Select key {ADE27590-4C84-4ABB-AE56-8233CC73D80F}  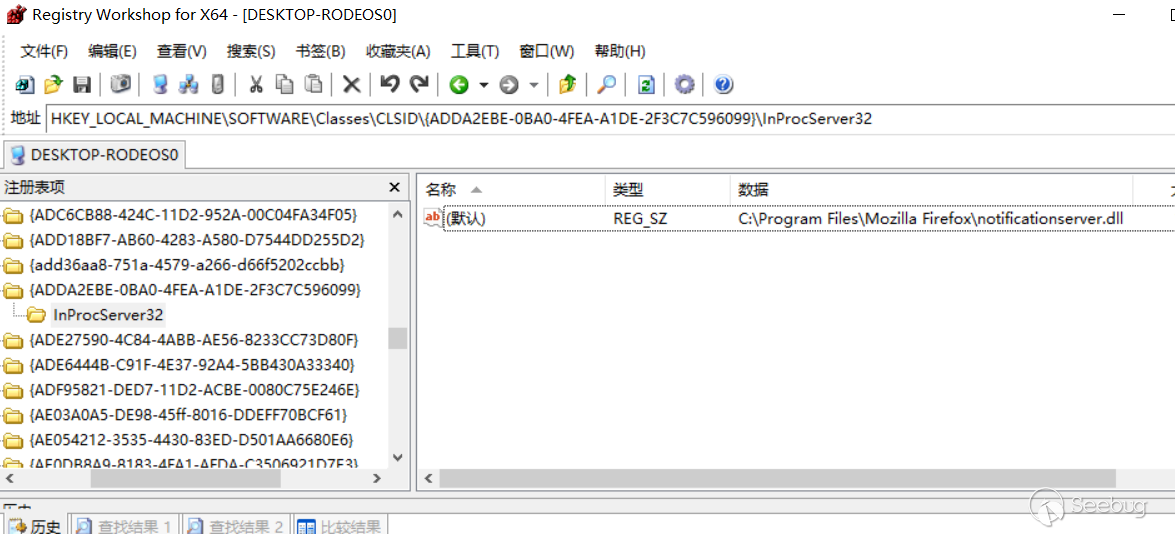click(x=193, y=340)
